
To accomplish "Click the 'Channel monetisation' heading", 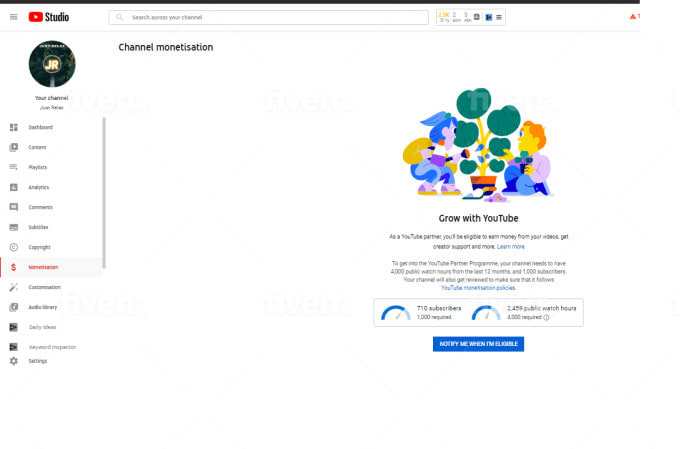I will coord(166,47).
